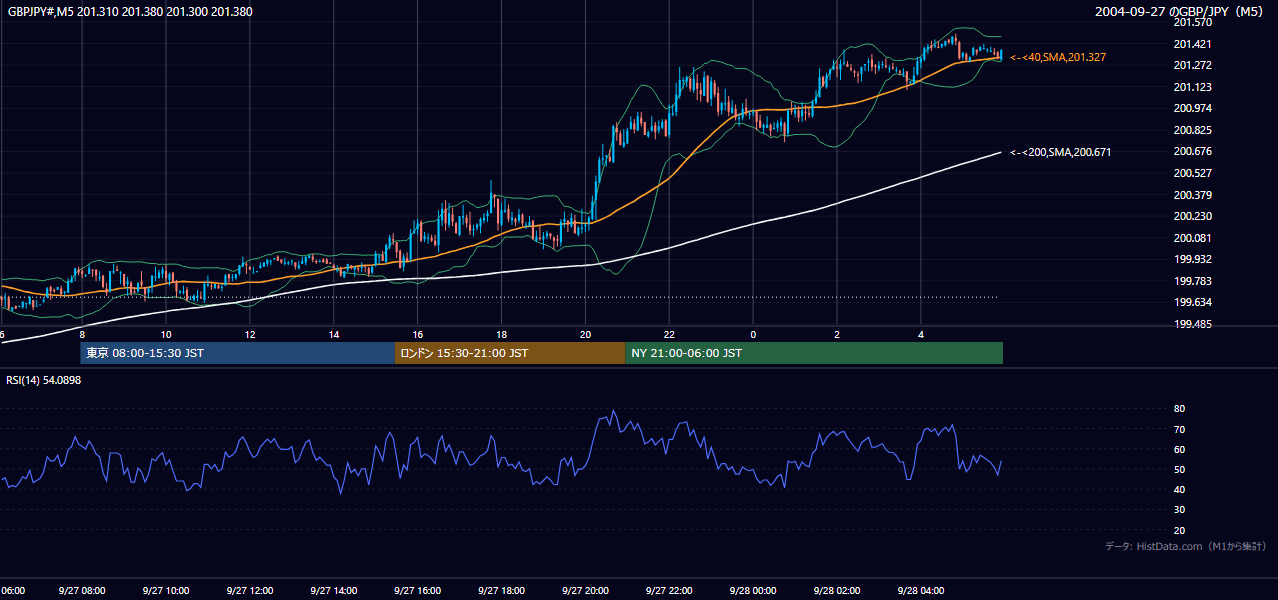
Task: Click hour tick 22 under the price chart
Action: pyautogui.click(x=670, y=334)
